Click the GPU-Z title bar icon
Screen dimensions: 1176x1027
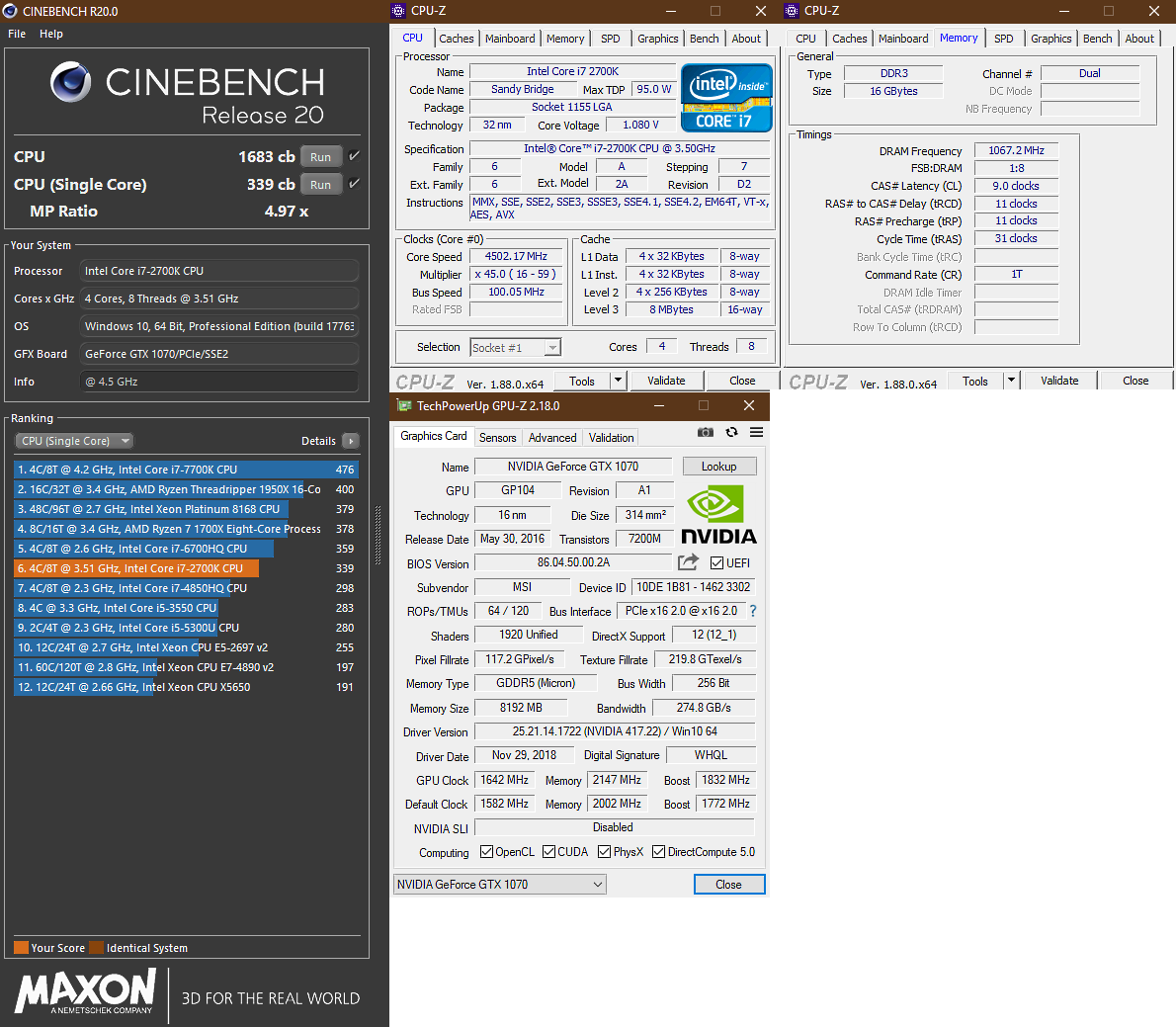pos(404,406)
